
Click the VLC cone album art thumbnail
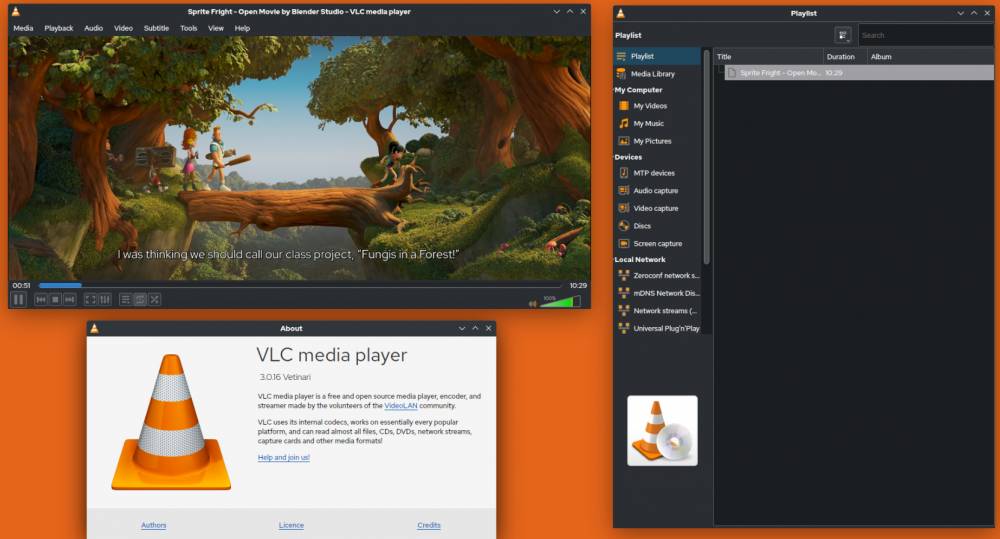(x=662, y=431)
